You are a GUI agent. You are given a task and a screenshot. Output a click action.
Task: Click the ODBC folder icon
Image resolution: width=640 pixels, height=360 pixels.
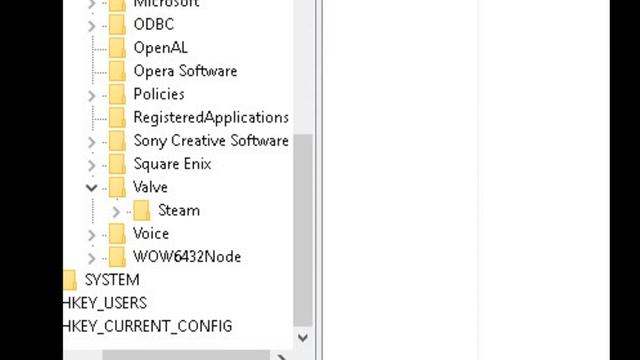117,24
